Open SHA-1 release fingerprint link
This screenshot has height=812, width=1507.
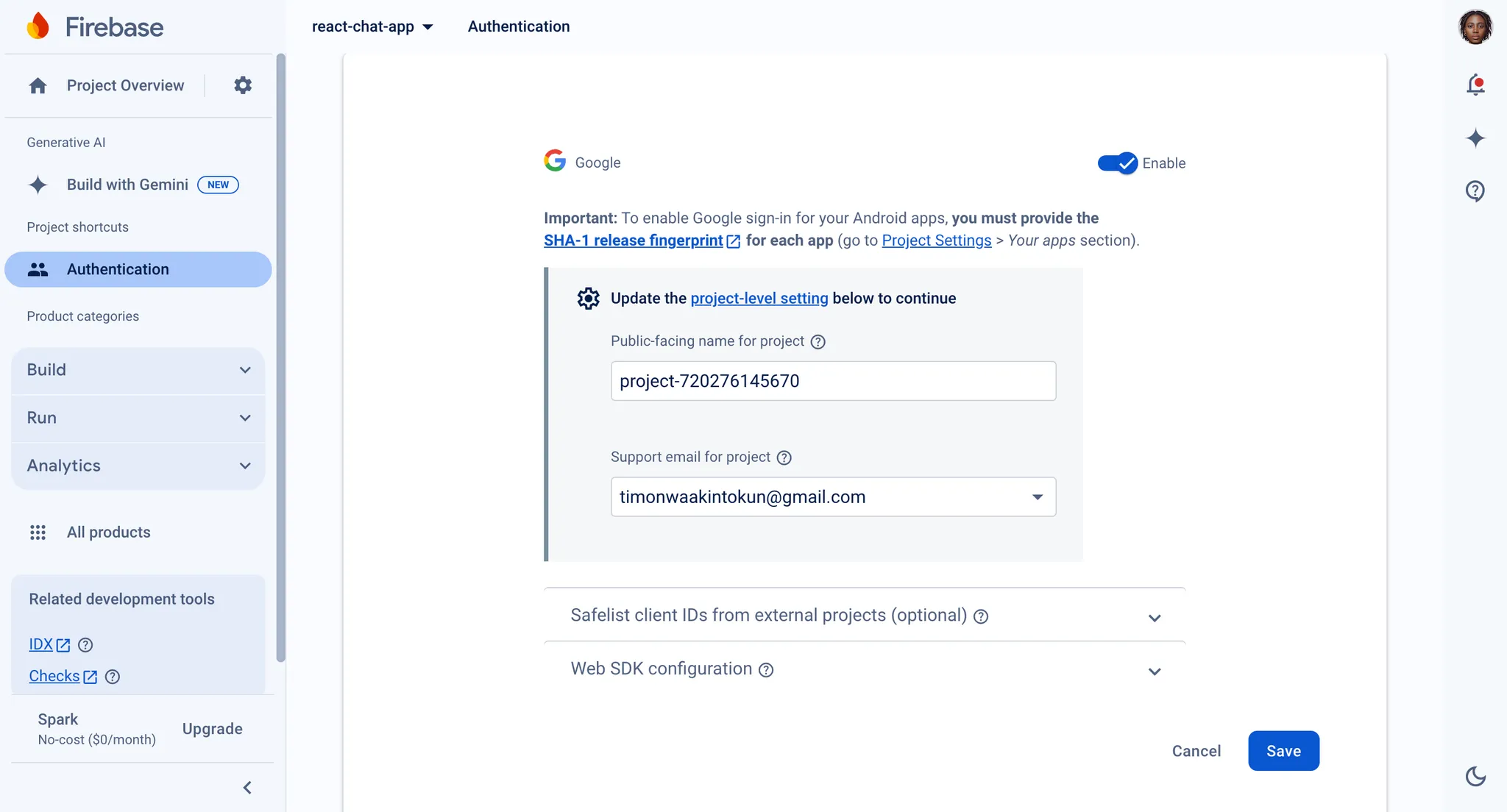point(634,241)
